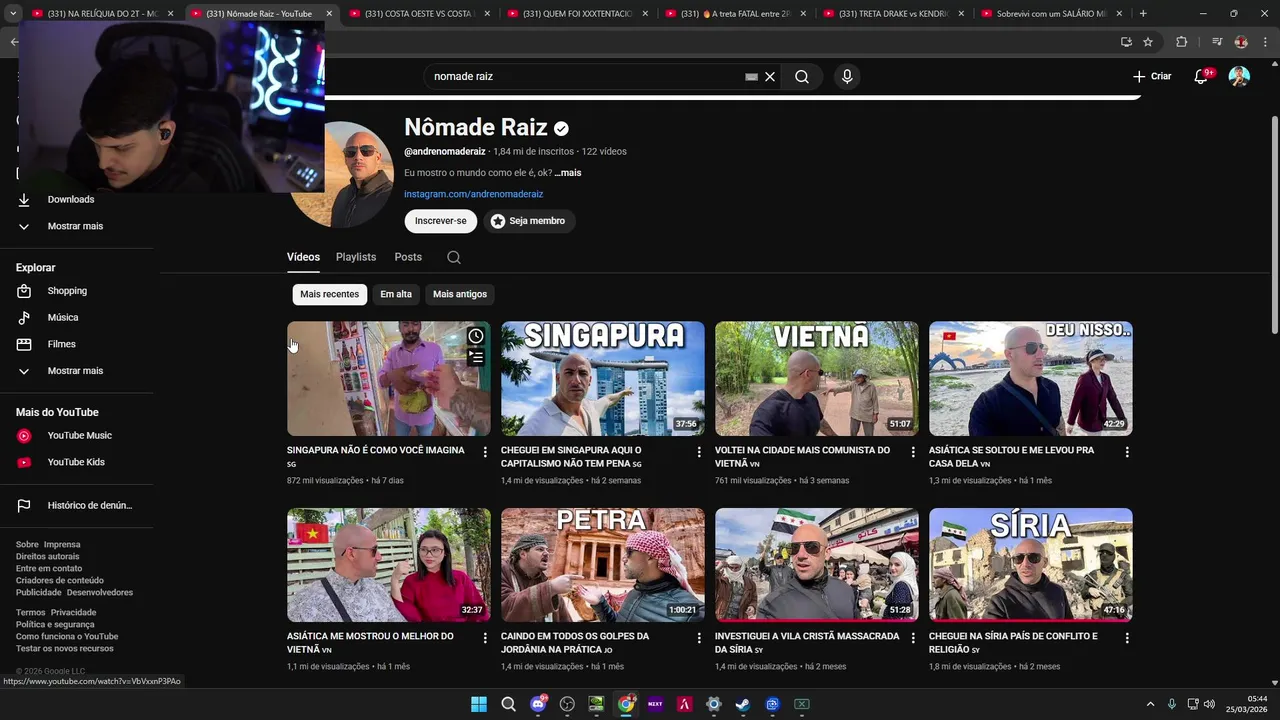Click taskbar volume speaker icon
This screenshot has height=720, width=1280.
(1209, 704)
